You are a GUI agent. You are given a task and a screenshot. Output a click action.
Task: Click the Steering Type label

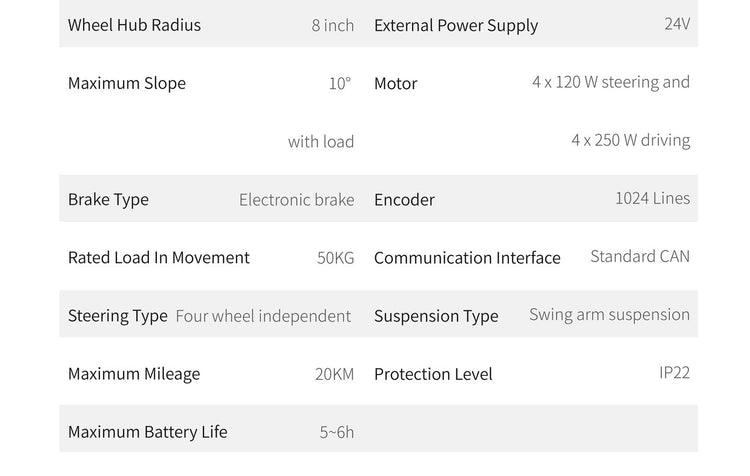tap(118, 316)
